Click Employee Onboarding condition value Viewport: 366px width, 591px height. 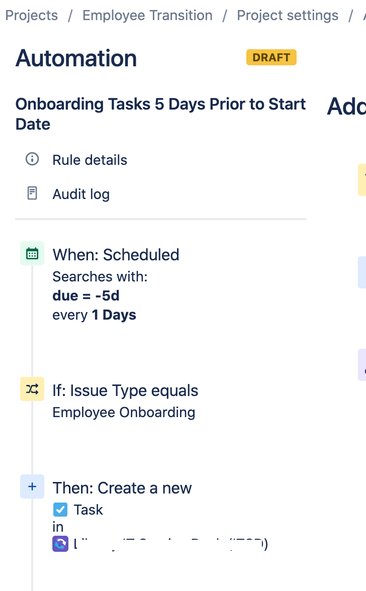point(124,412)
